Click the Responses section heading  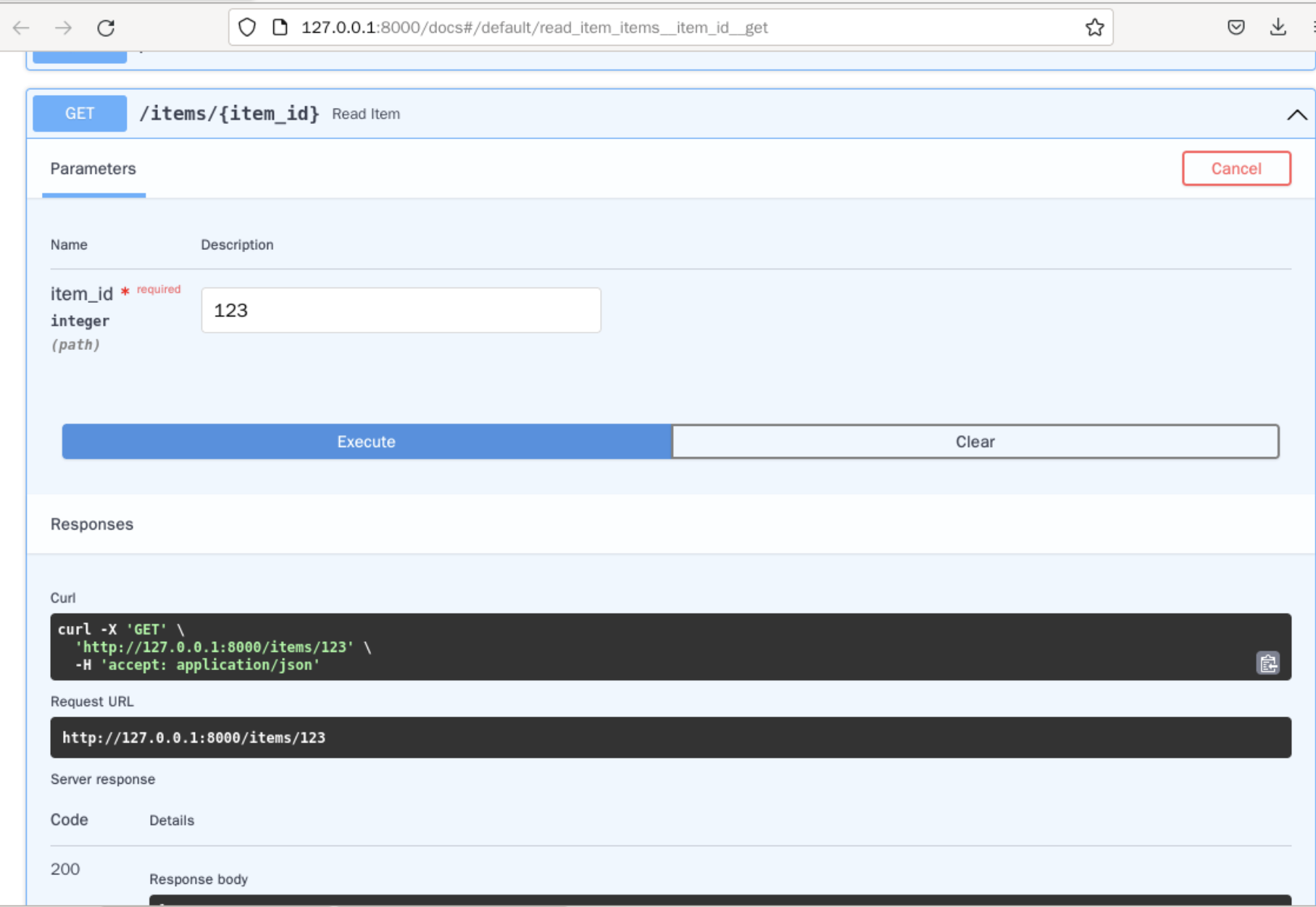click(x=92, y=524)
